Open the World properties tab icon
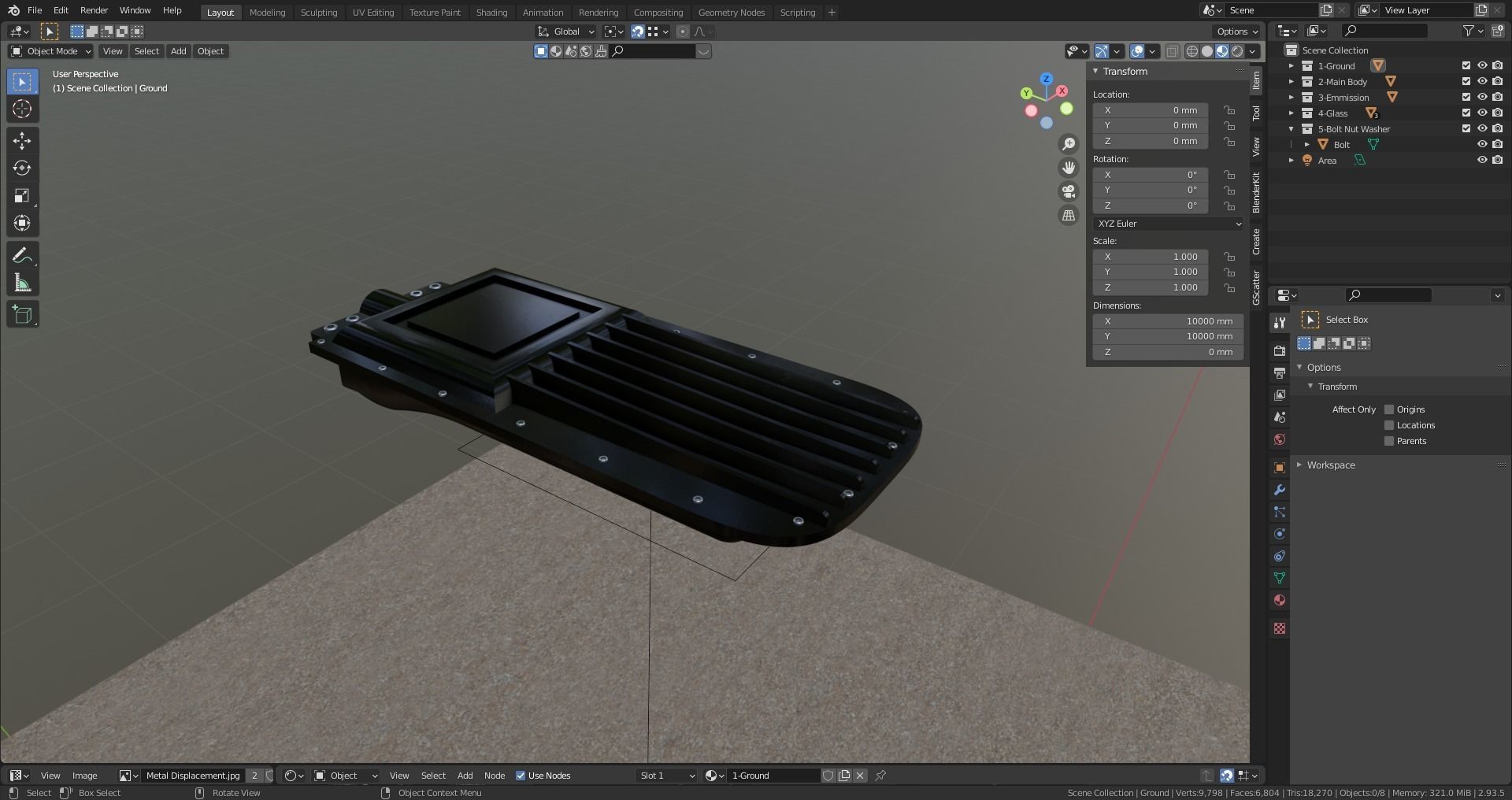This screenshot has width=1512, height=800. [1280, 439]
